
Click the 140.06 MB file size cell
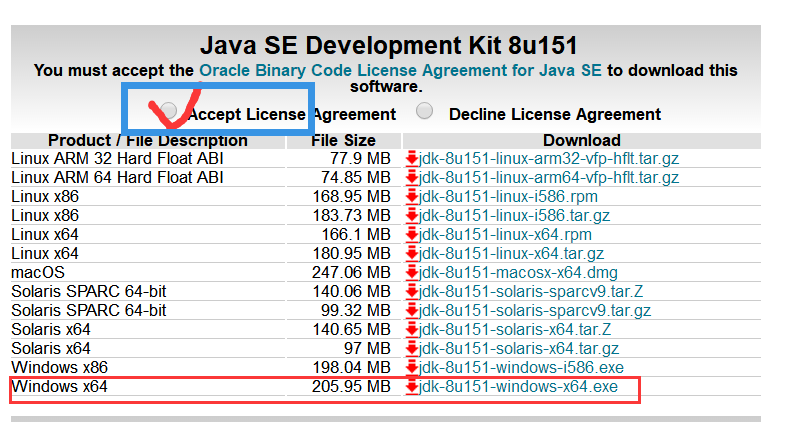tap(352, 292)
